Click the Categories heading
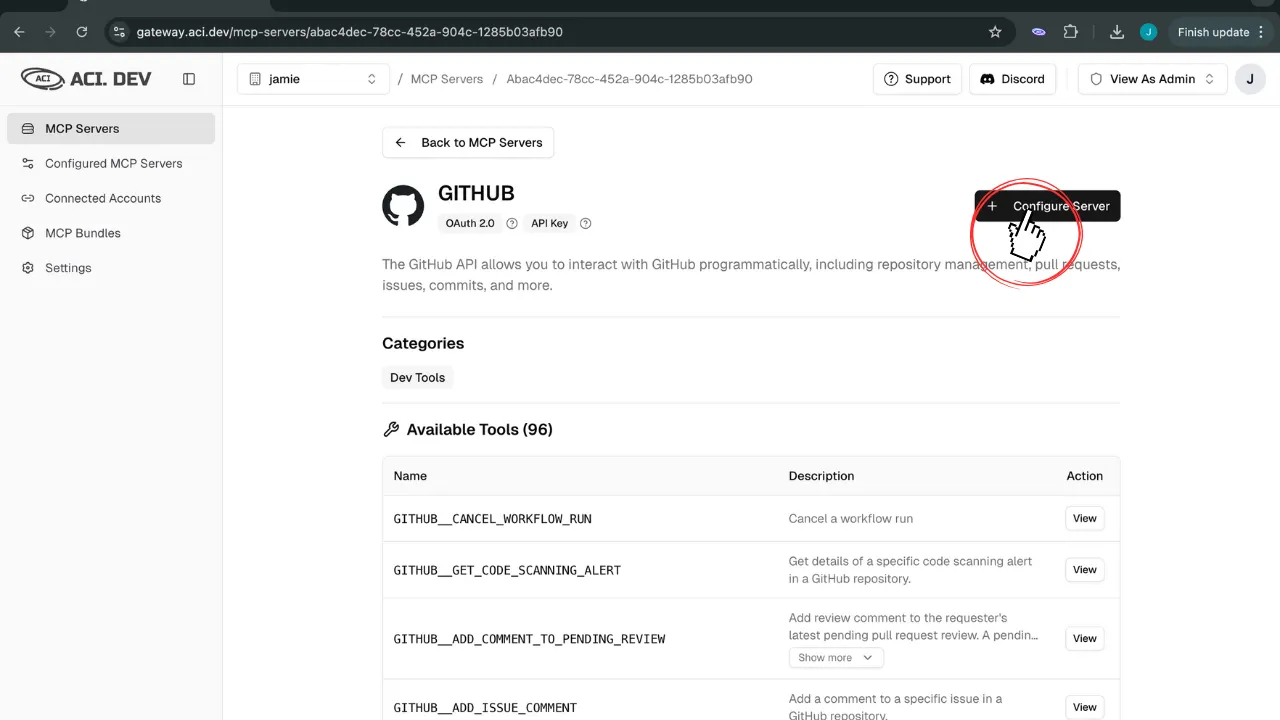Image resolution: width=1280 pixels, height=720 pixels. click(x=423, y=343)
